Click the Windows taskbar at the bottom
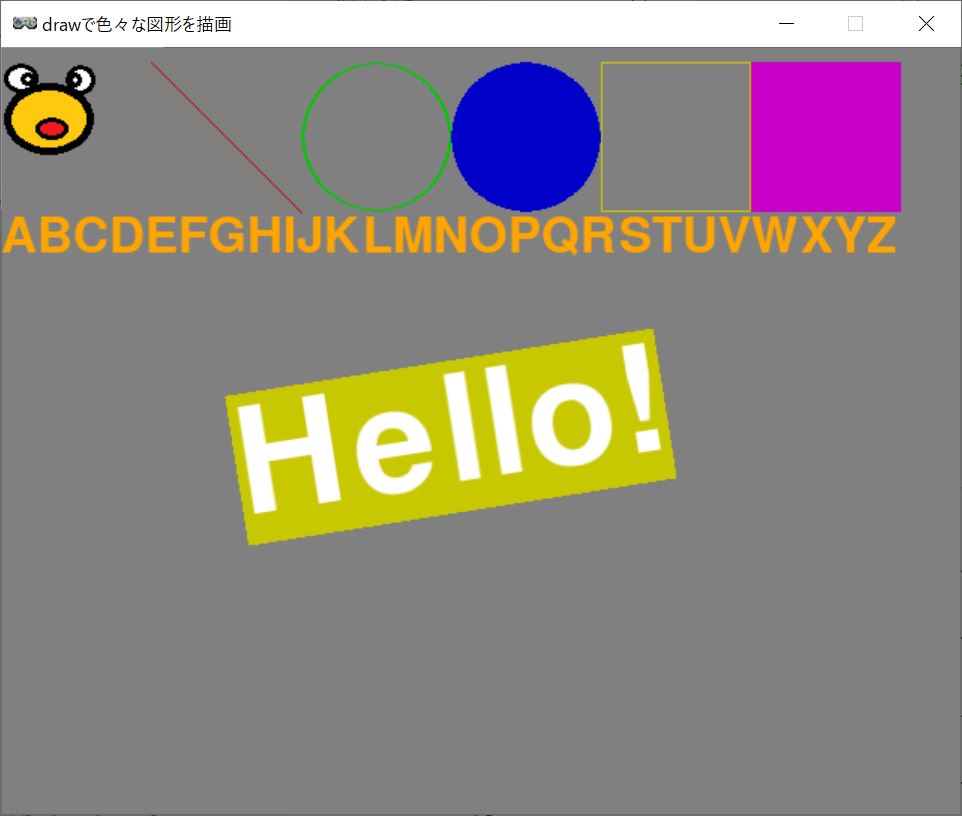This screenshot has height=816, width=962. coord(481,812)
